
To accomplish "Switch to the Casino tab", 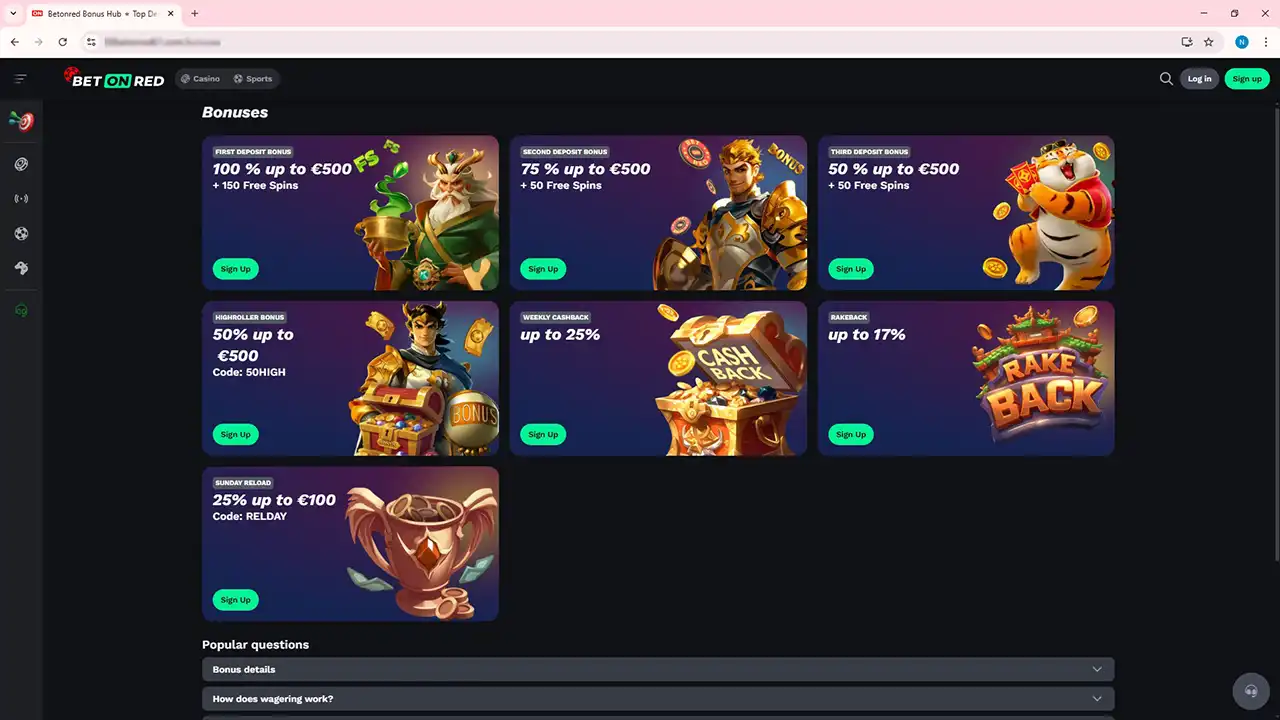I will pyautogui.click(x=200, y=79).
